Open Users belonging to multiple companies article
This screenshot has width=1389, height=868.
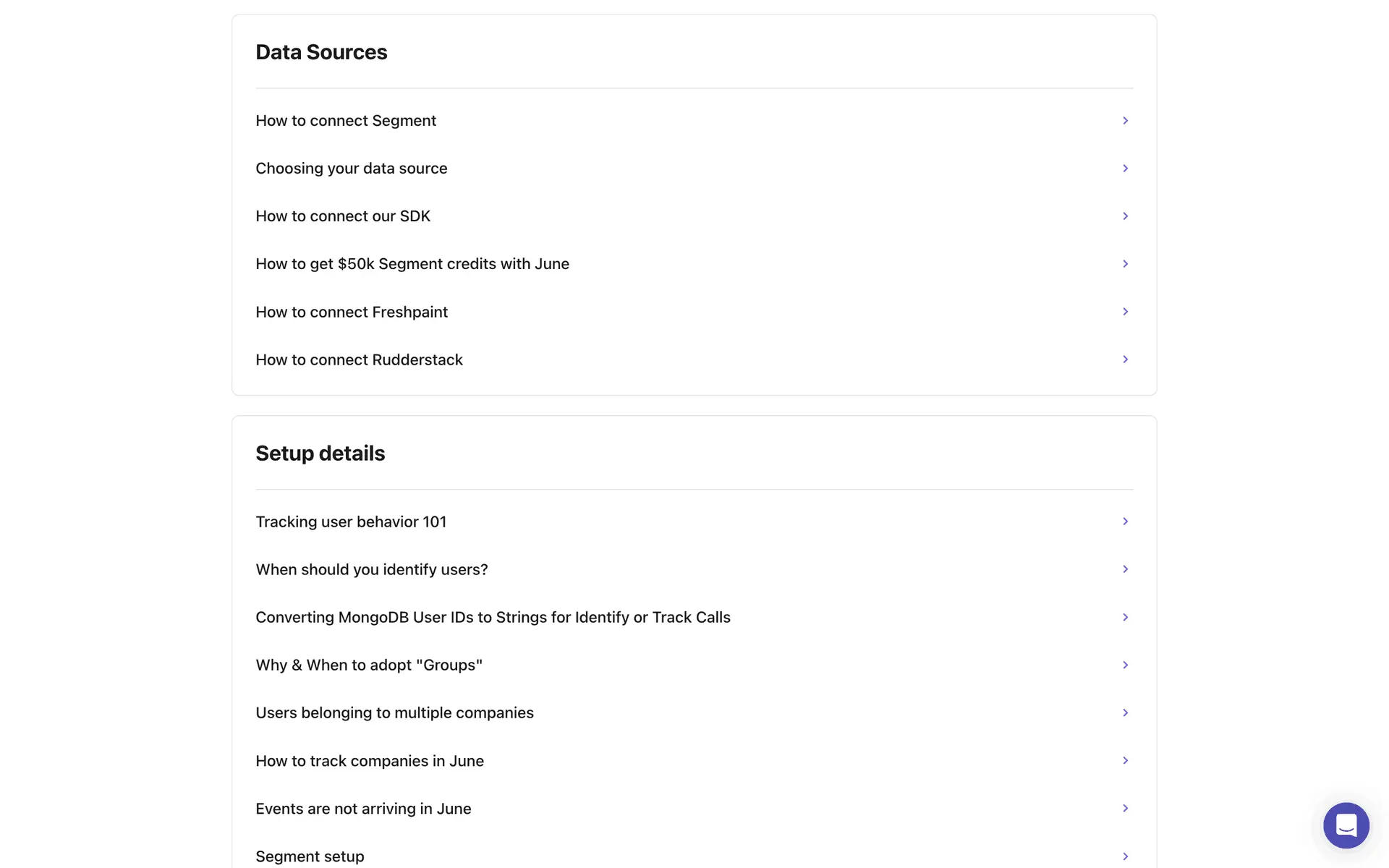tap(394, 712)
